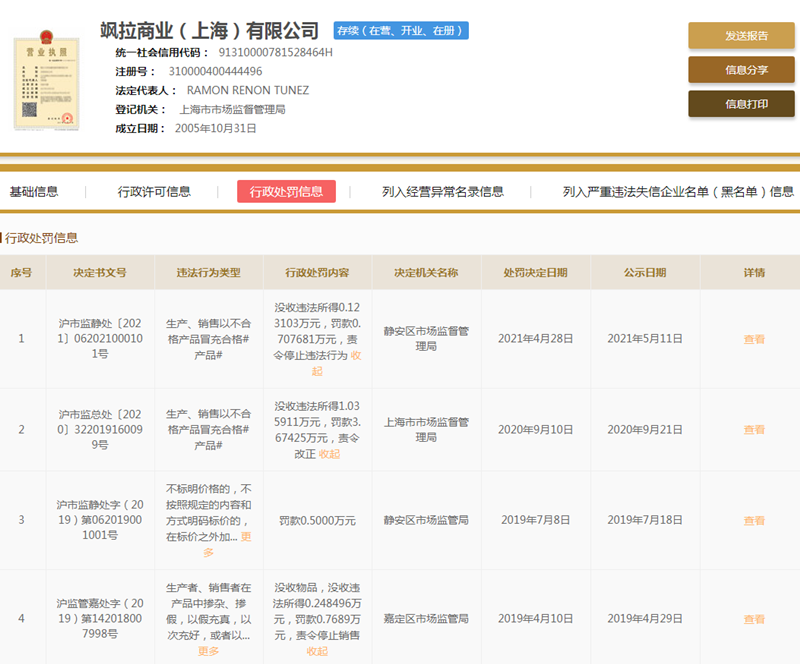This screenshot has width=800, height=664.
Task: Click the company name 飒拉商业（上海）有限公司
Action: [209, 31]
